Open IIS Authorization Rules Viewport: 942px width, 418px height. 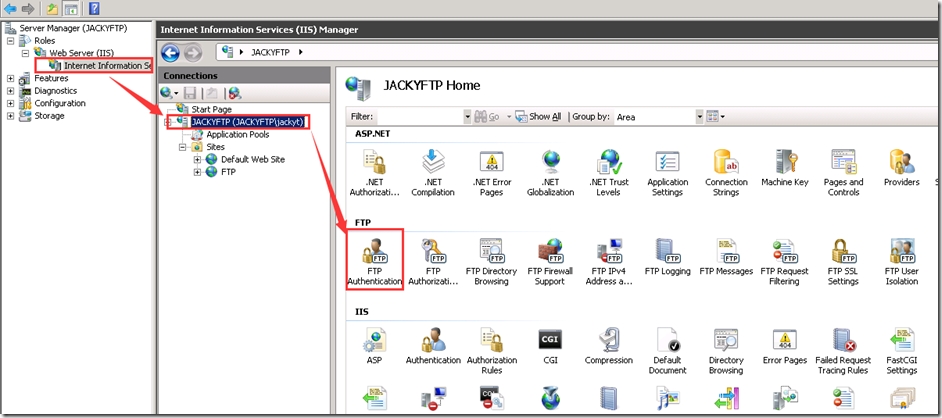[491, 351]
